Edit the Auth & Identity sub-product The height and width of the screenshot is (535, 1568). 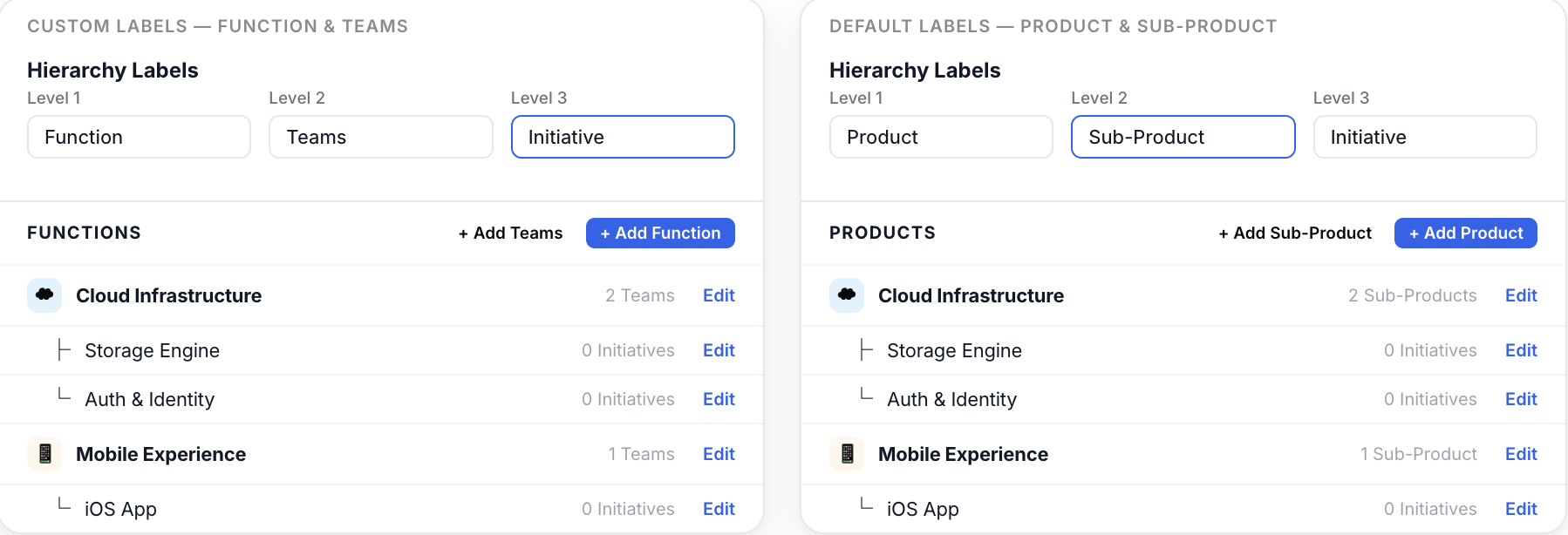coord(1521,399)
